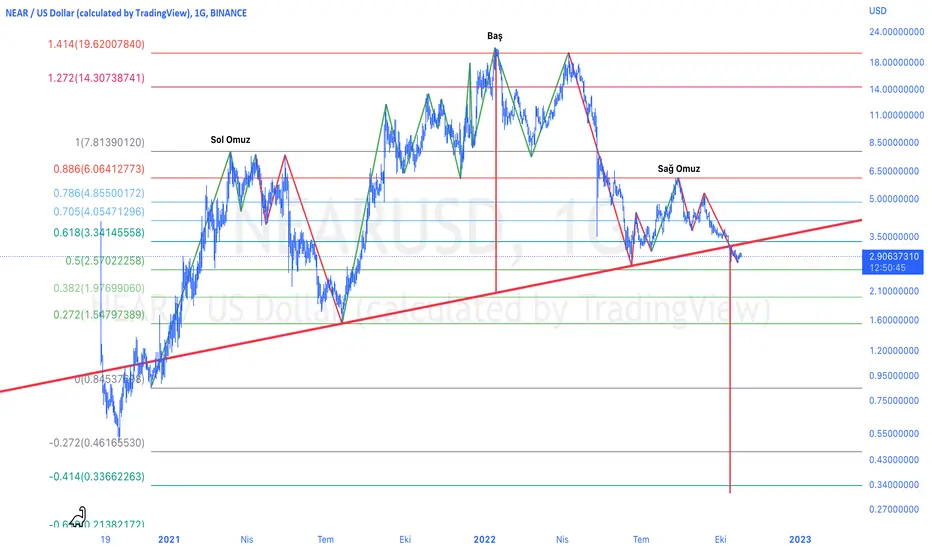Click the 0.27000000 price axis value

point(896,510)
